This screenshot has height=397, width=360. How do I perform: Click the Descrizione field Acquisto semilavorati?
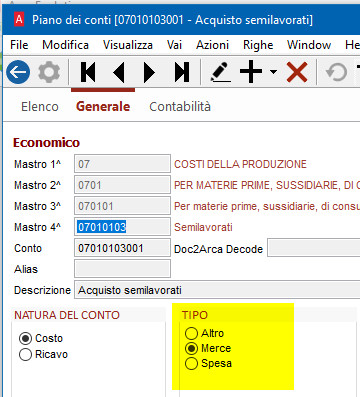pyautogui.click(x=217, y=290)
